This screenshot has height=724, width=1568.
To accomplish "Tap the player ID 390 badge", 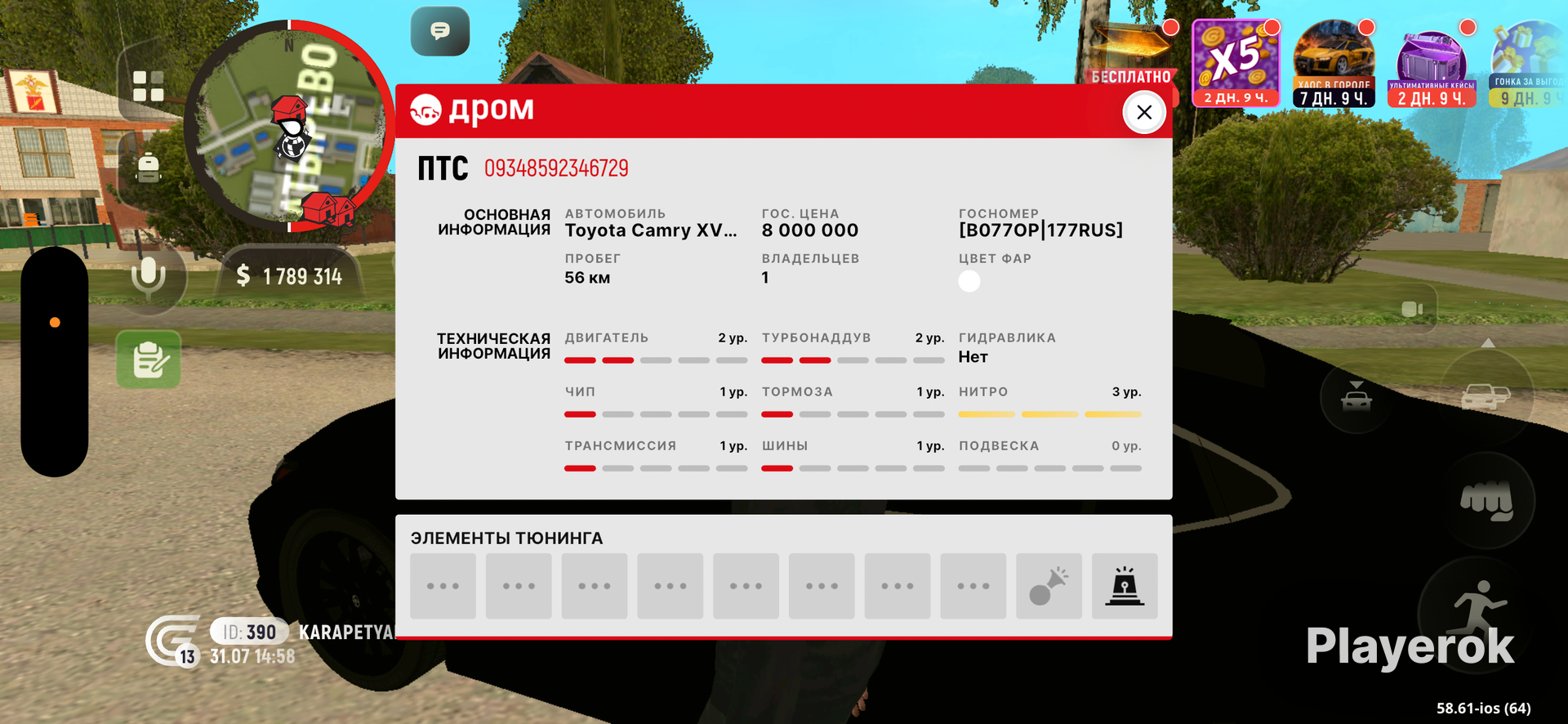I will (x=250, y=632).
